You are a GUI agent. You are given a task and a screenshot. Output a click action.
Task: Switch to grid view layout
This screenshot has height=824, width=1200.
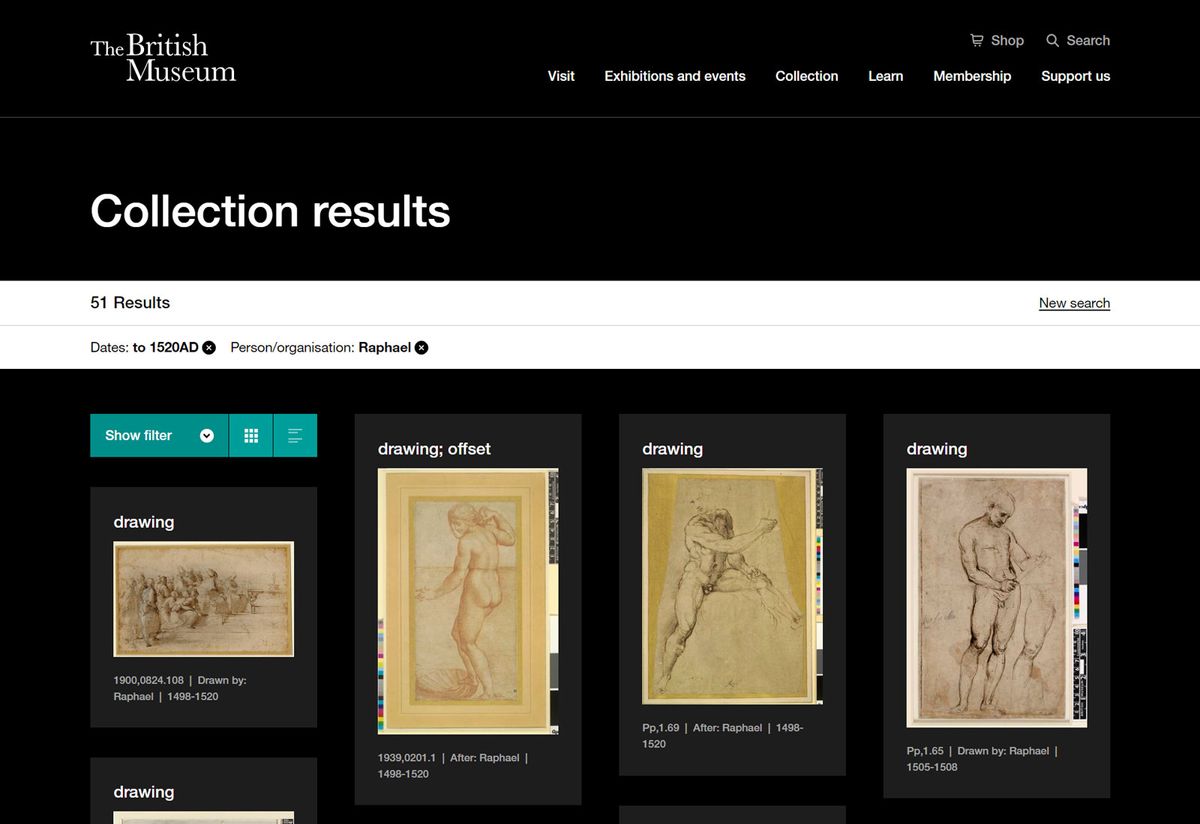(251, 435)
